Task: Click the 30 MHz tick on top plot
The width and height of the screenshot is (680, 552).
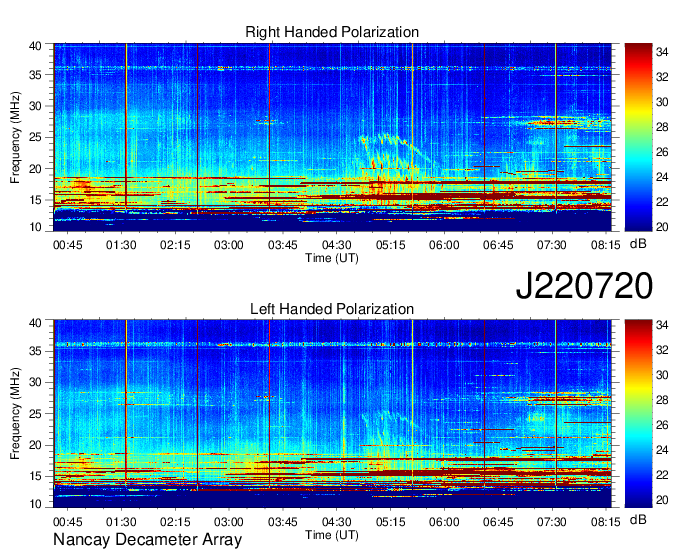Action: 35,106
